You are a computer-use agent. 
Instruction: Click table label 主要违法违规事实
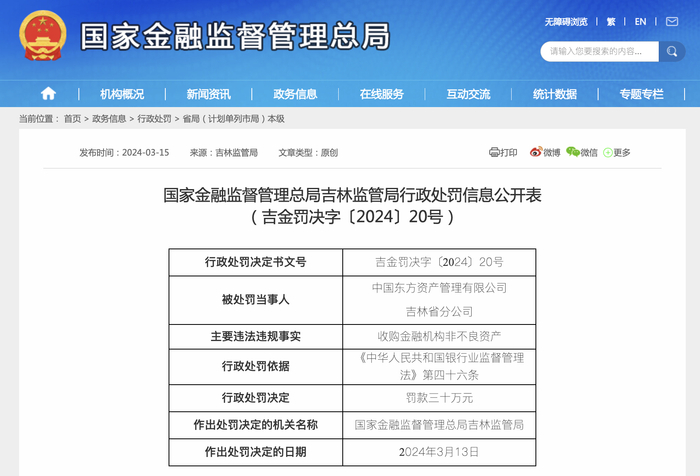point(256,336)
